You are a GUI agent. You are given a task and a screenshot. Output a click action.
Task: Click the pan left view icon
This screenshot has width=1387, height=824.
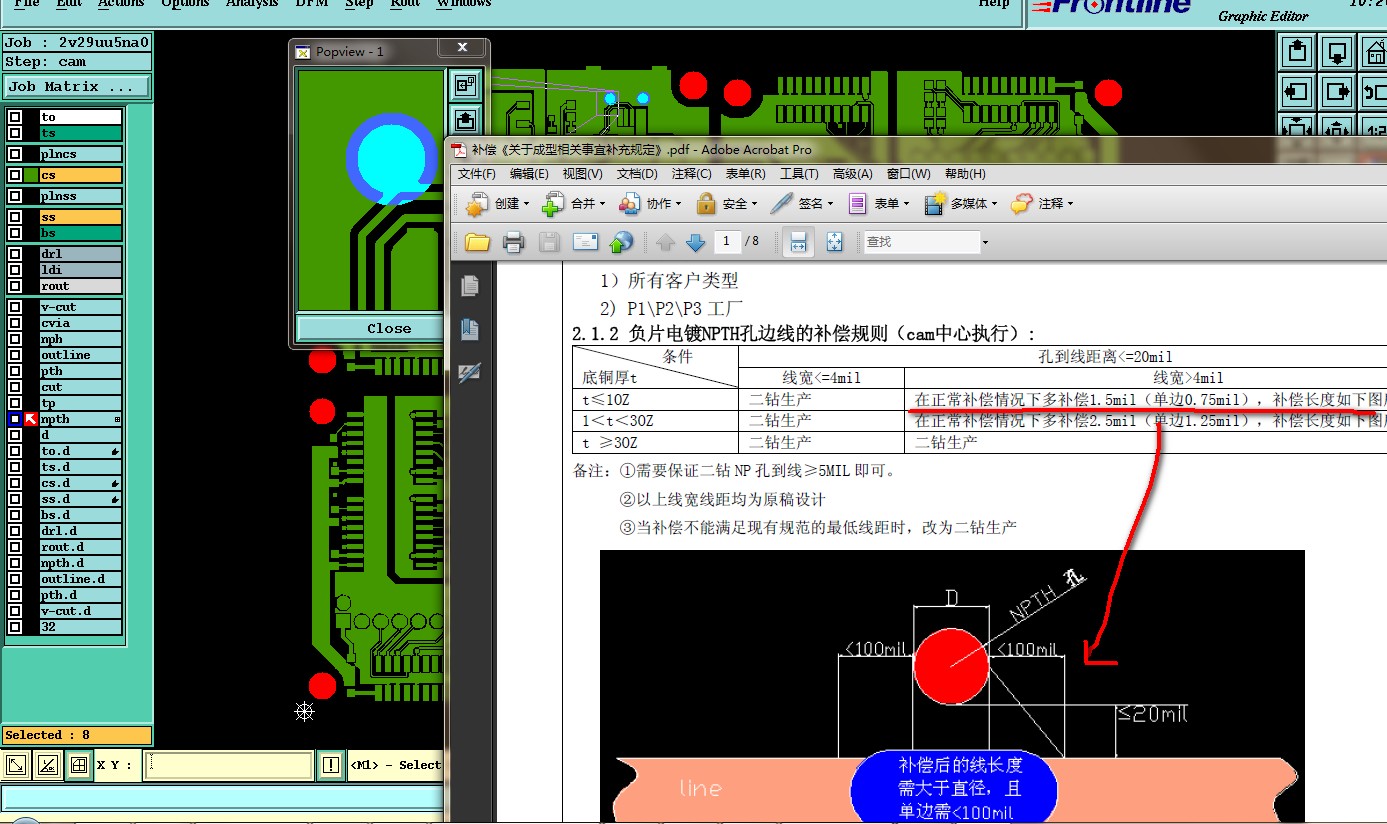[x=1297, y=92]
